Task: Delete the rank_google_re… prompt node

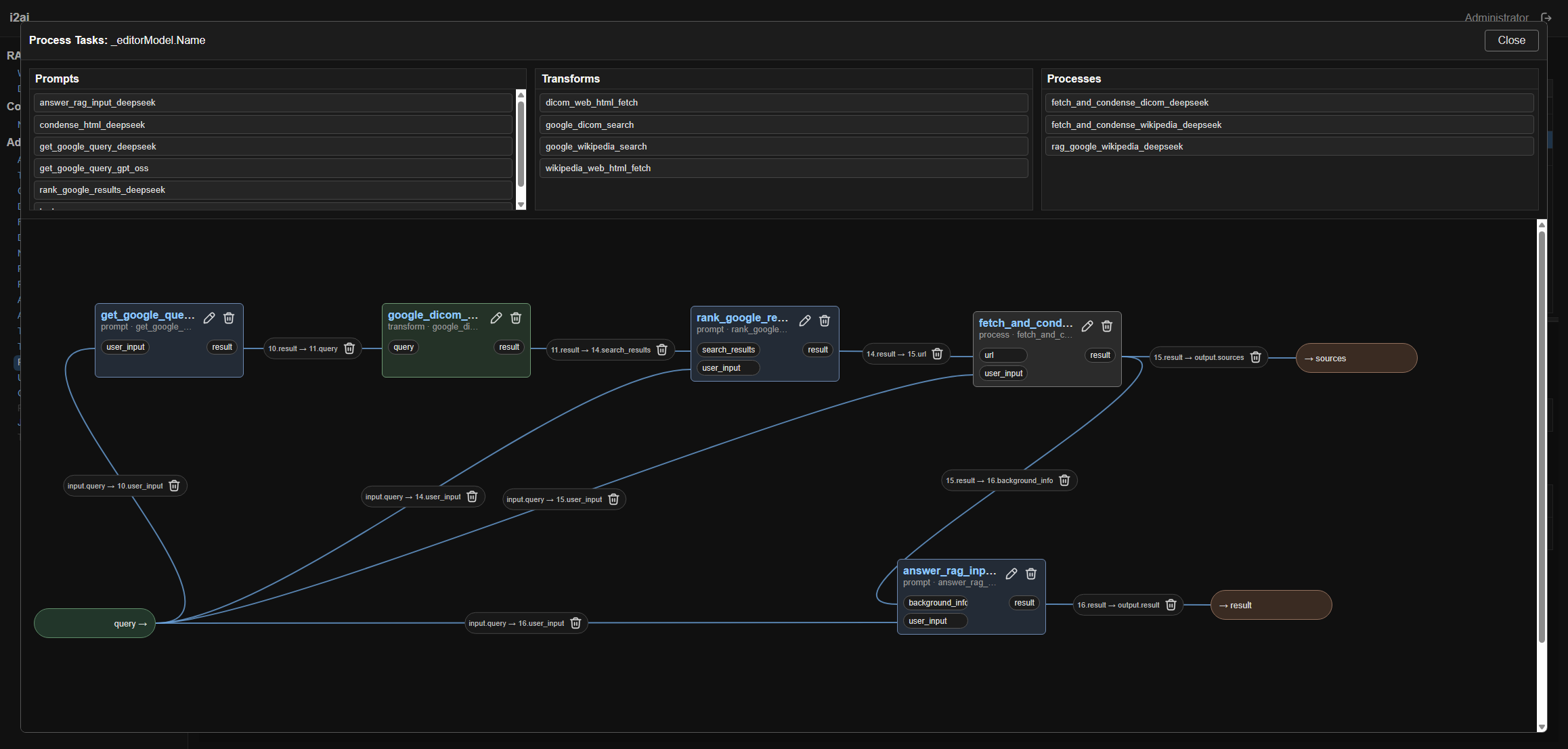Action: 825,321
